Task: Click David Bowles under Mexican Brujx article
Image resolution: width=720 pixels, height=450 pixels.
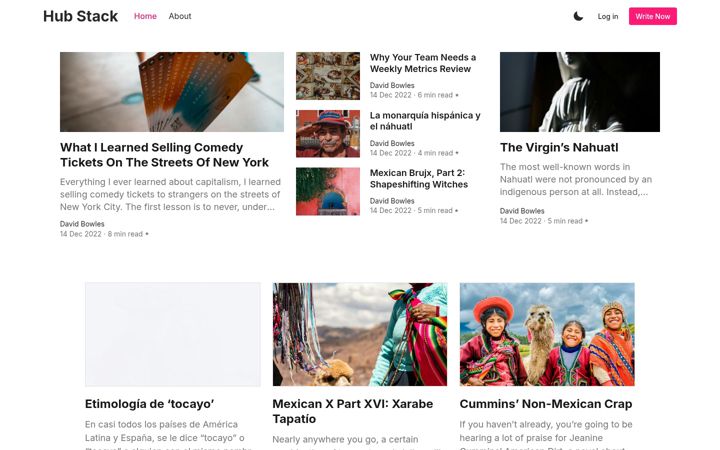Action: [x=392, y=201]
